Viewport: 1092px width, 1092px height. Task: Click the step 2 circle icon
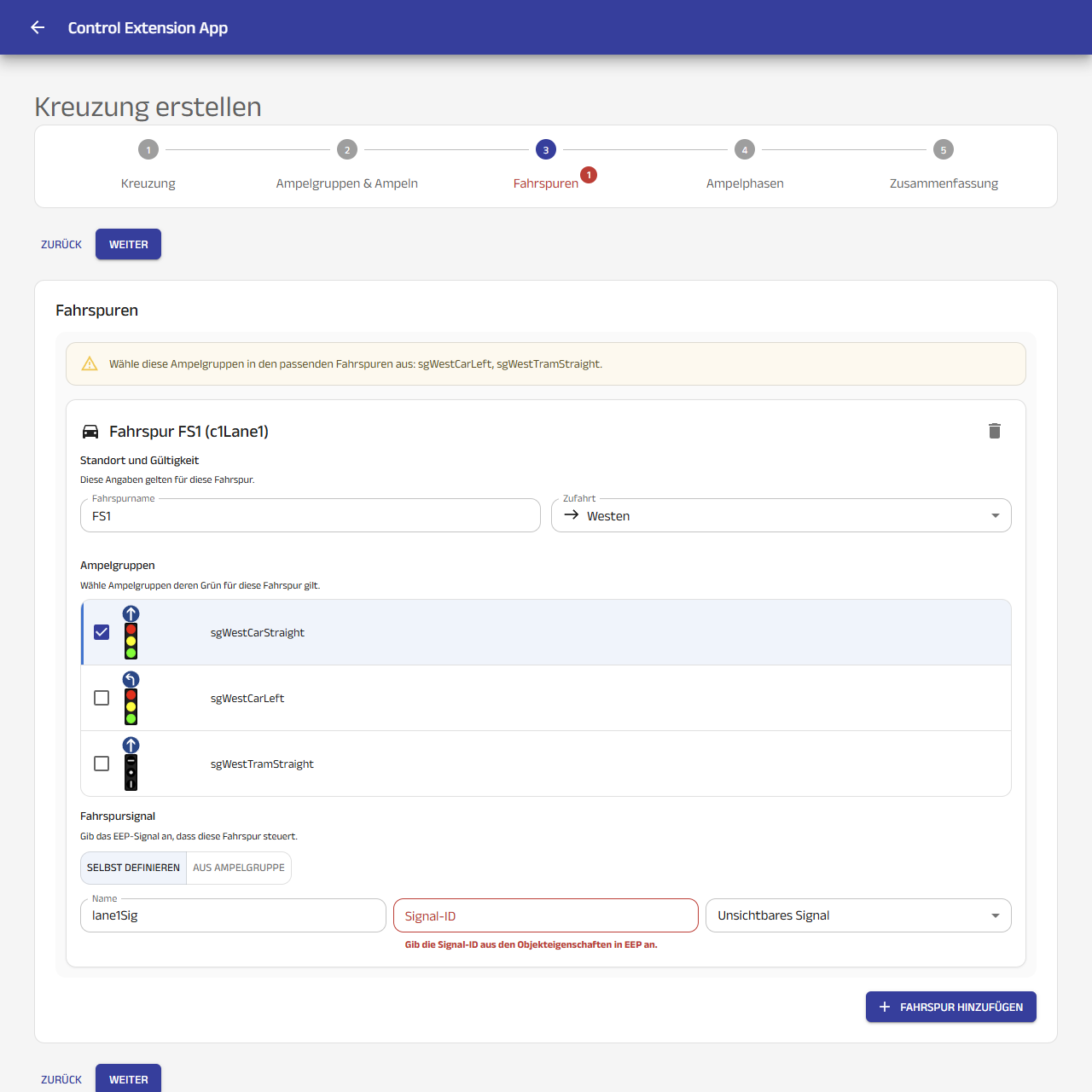[x=347, y=149]
